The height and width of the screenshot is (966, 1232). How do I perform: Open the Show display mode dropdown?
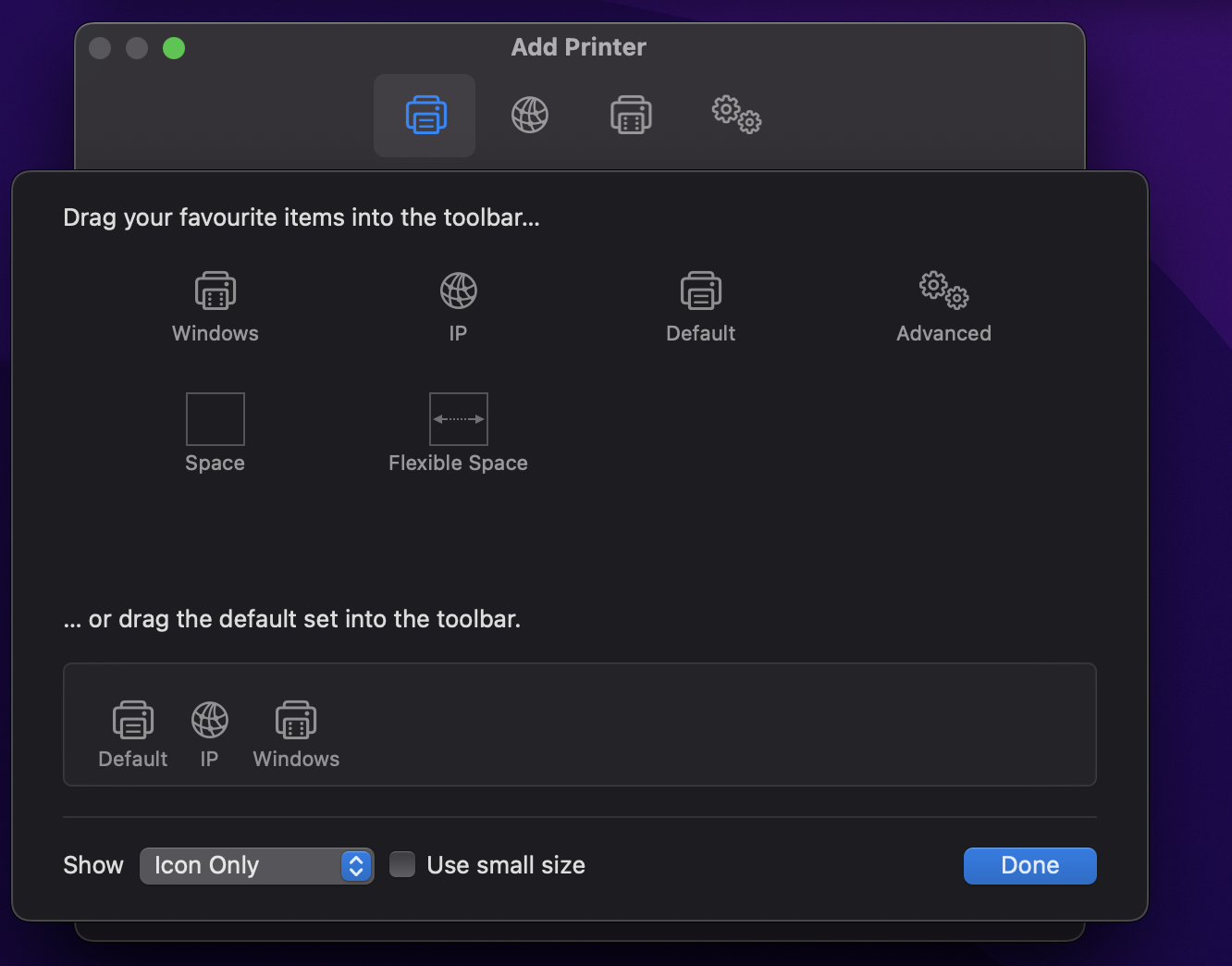pos(256,865)
